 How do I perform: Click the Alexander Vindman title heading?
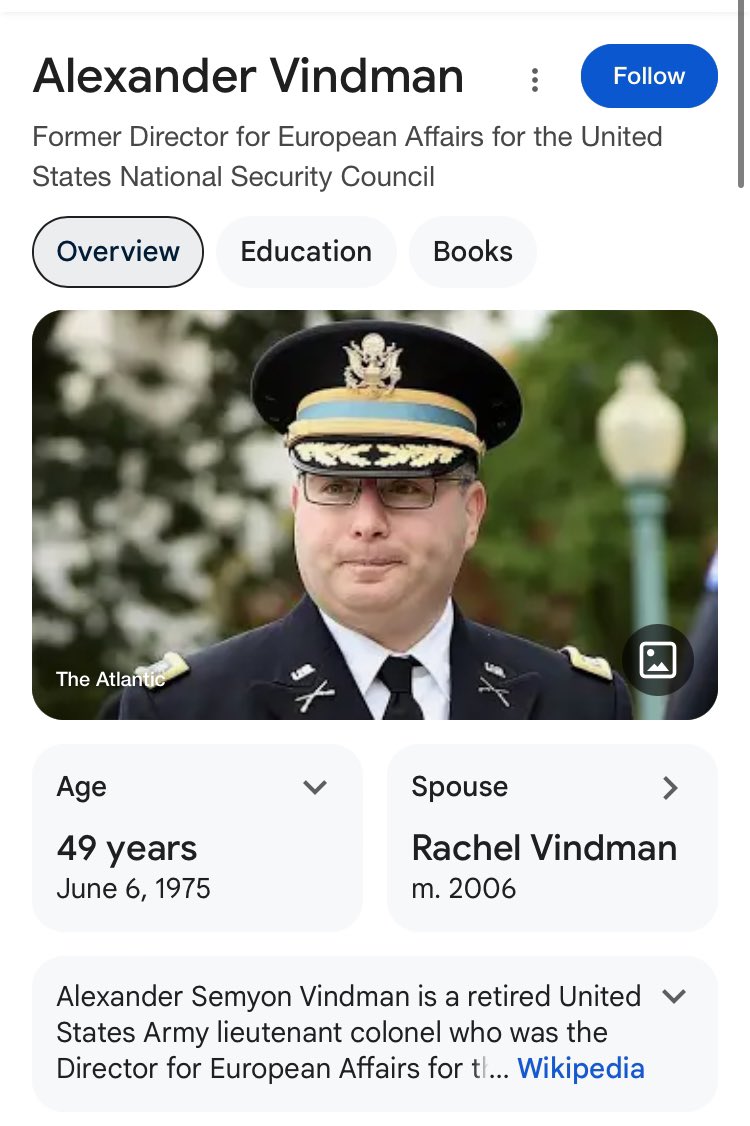[248, 77]
